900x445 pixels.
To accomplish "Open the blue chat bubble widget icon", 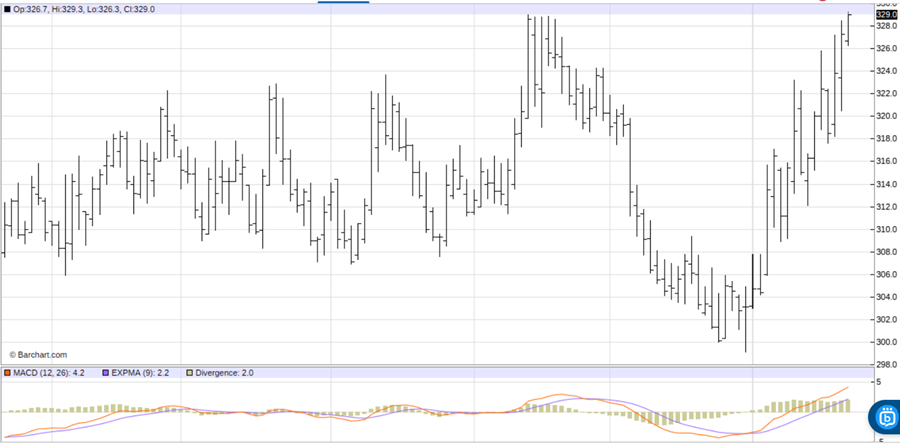I will click(x=885, y=416).
